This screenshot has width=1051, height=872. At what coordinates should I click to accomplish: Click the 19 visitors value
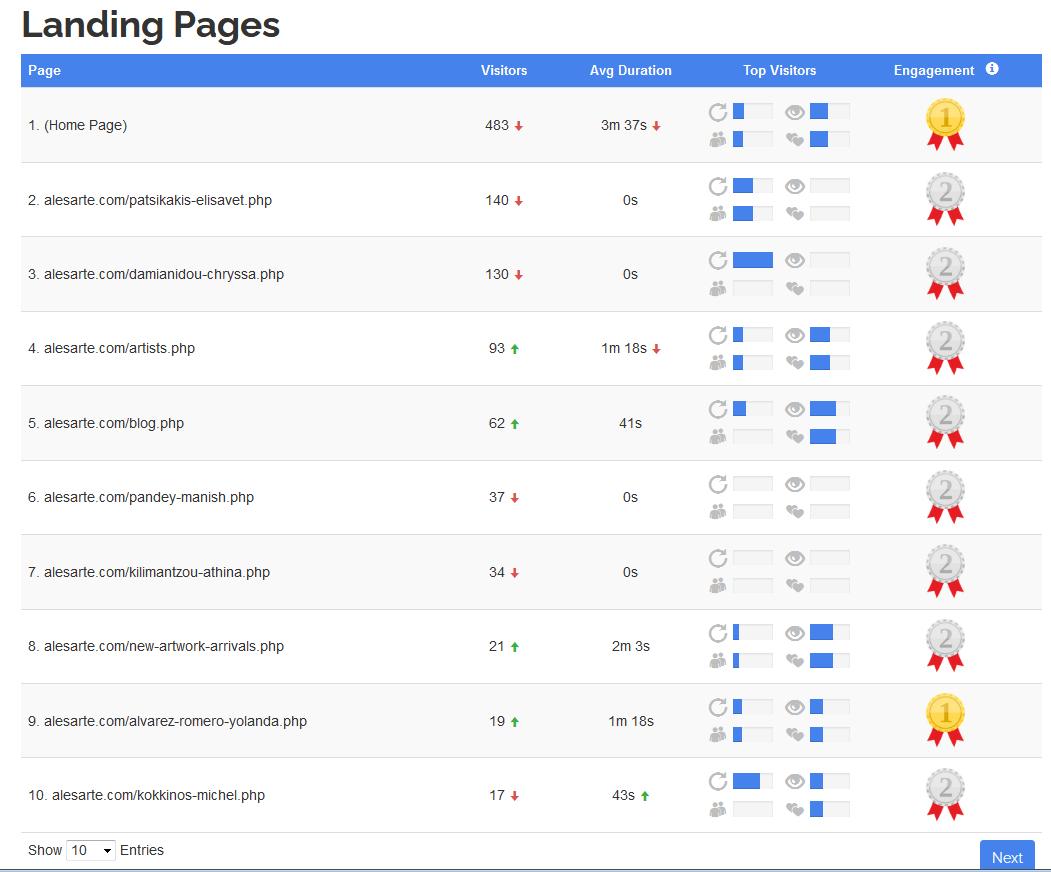[x=497, y=721]
